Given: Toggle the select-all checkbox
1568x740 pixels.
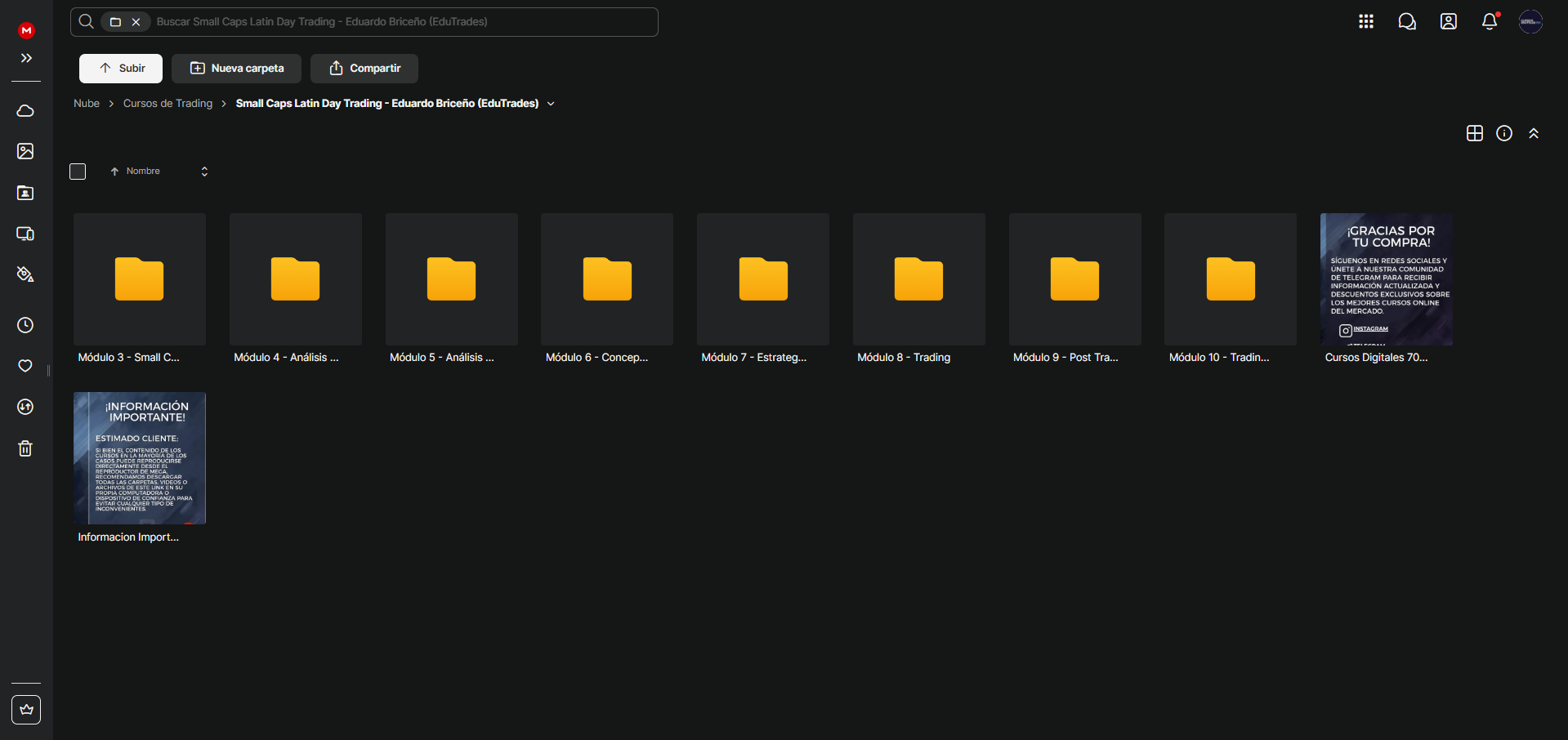Looking at the screenshot, I should click(78, 172).
